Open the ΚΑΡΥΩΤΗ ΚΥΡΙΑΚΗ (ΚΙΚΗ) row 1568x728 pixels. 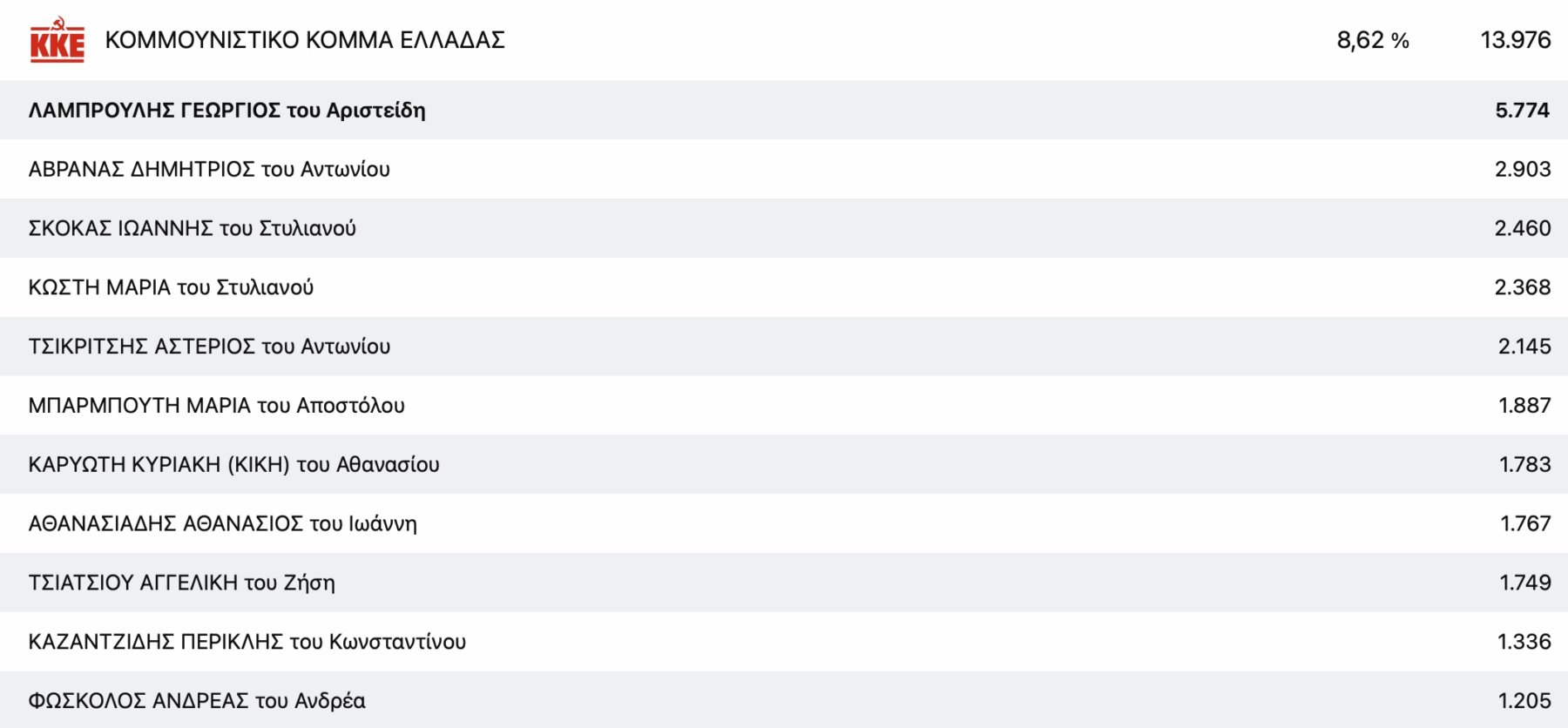pos(233,465)
